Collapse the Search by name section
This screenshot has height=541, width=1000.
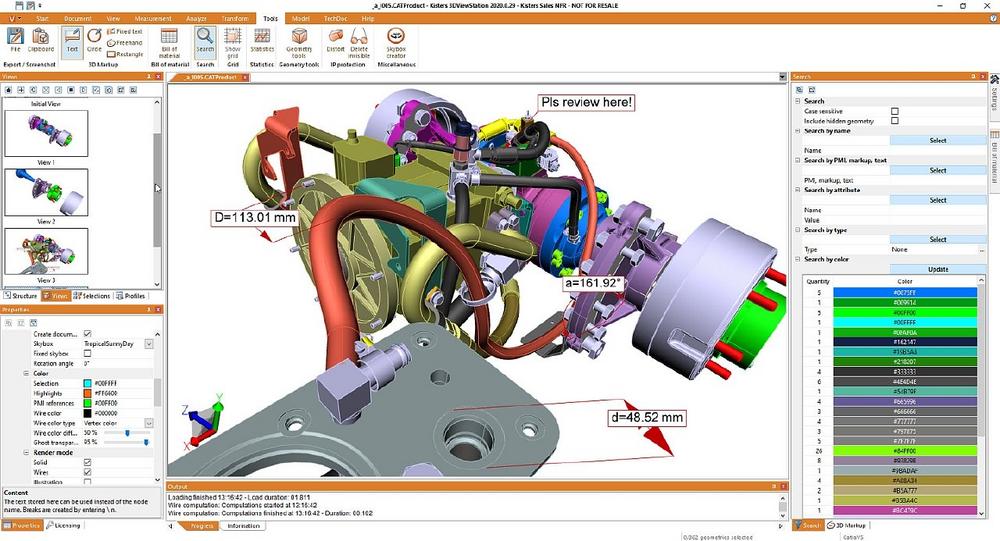click(797, 131)
